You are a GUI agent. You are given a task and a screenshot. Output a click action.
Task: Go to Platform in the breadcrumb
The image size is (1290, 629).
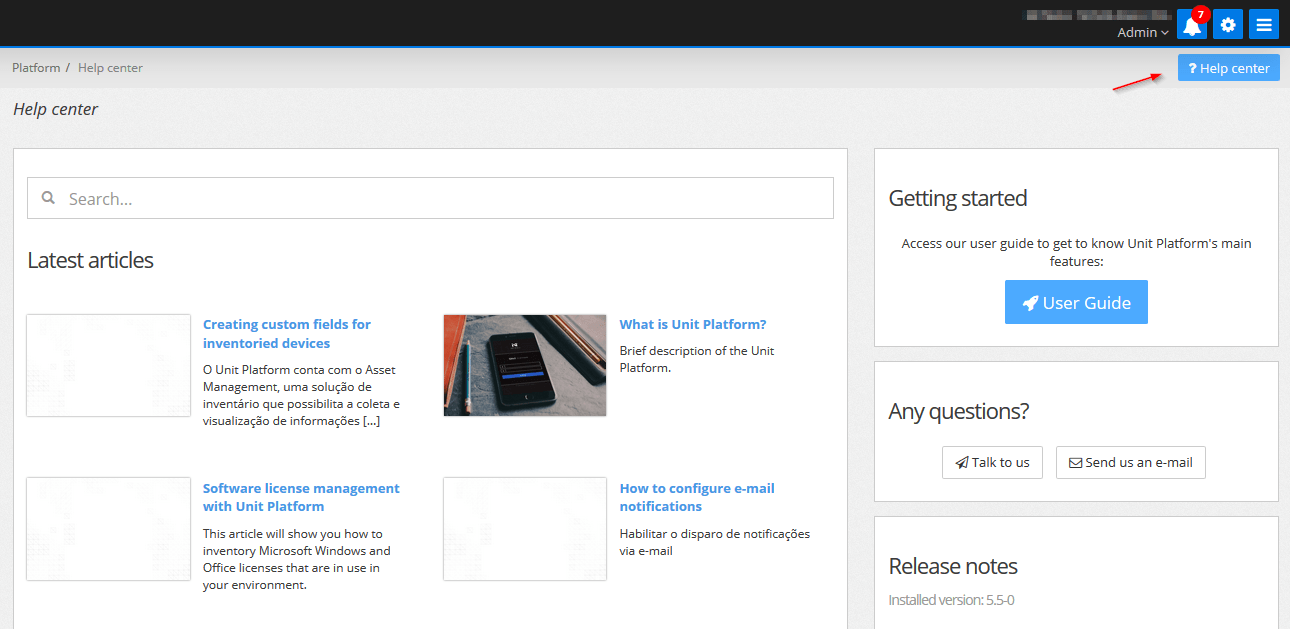click(36, 68)
